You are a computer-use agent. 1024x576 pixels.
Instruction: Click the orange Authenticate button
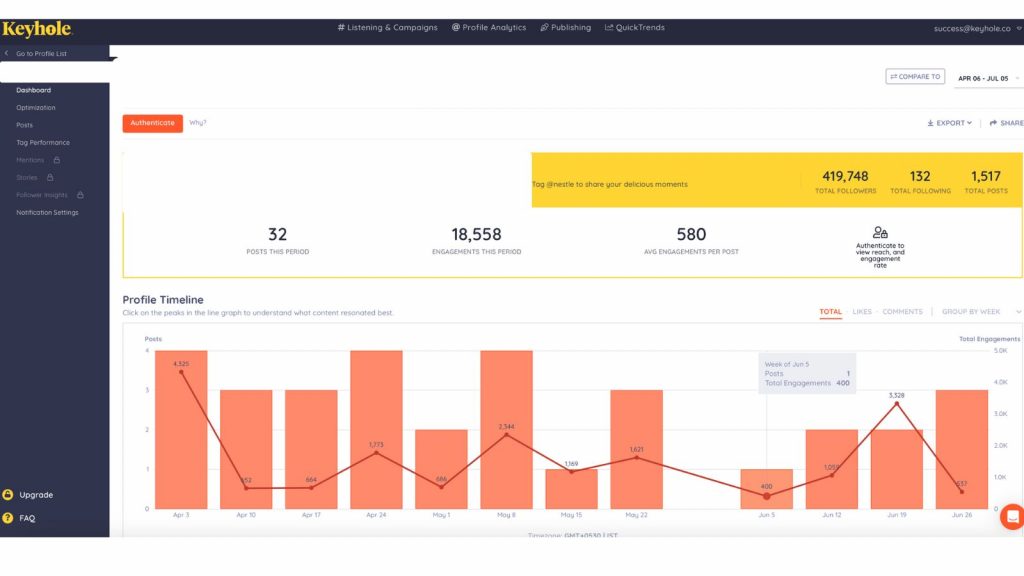pyautogui.click(x=152, y=123)
